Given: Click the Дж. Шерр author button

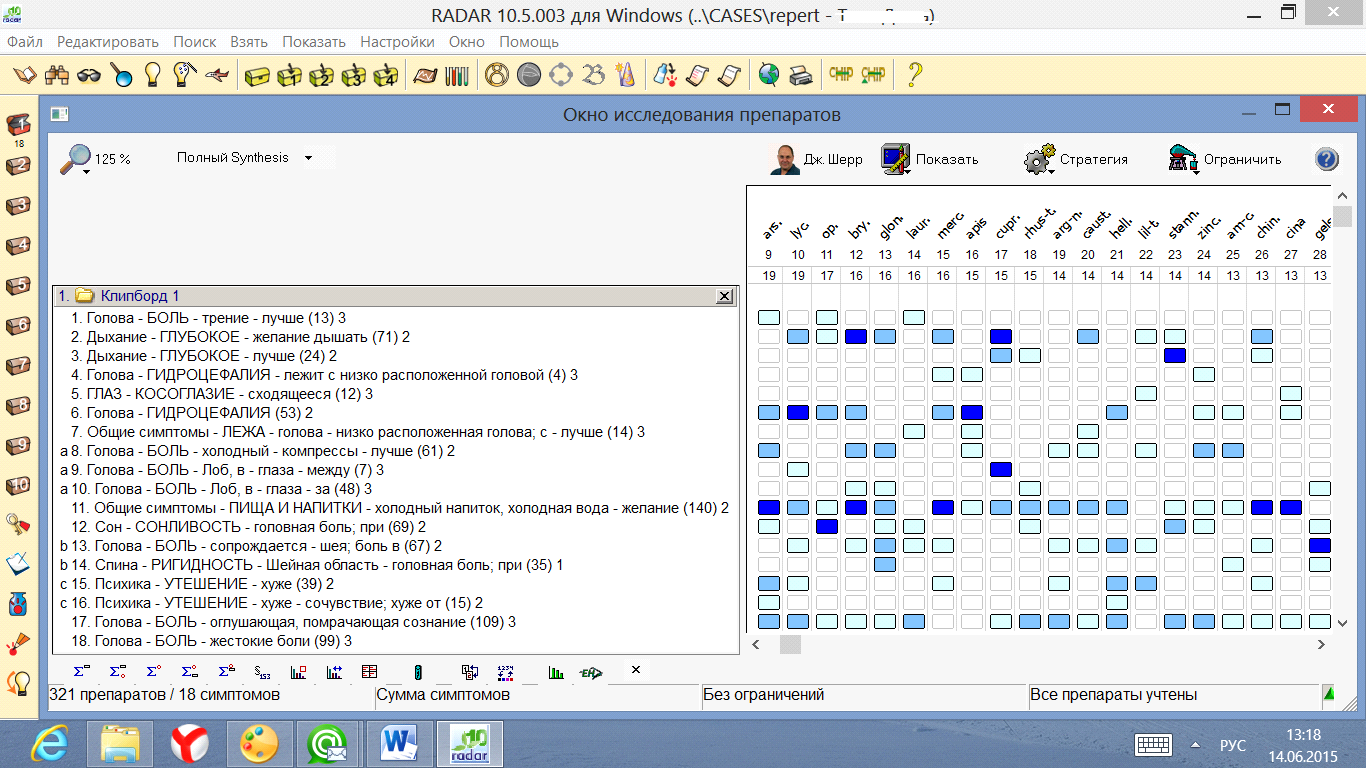Looking at the screenshot, I should click(817, 160).
